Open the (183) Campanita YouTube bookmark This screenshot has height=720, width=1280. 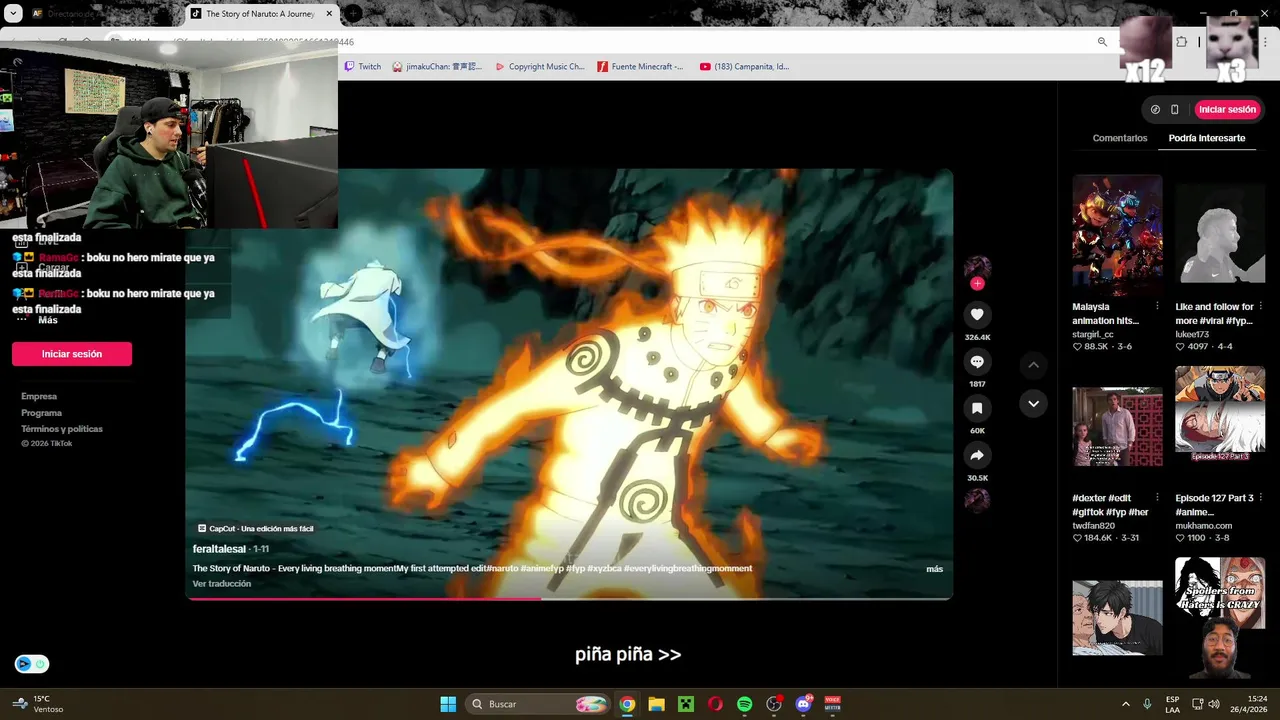tap(744, 66)
